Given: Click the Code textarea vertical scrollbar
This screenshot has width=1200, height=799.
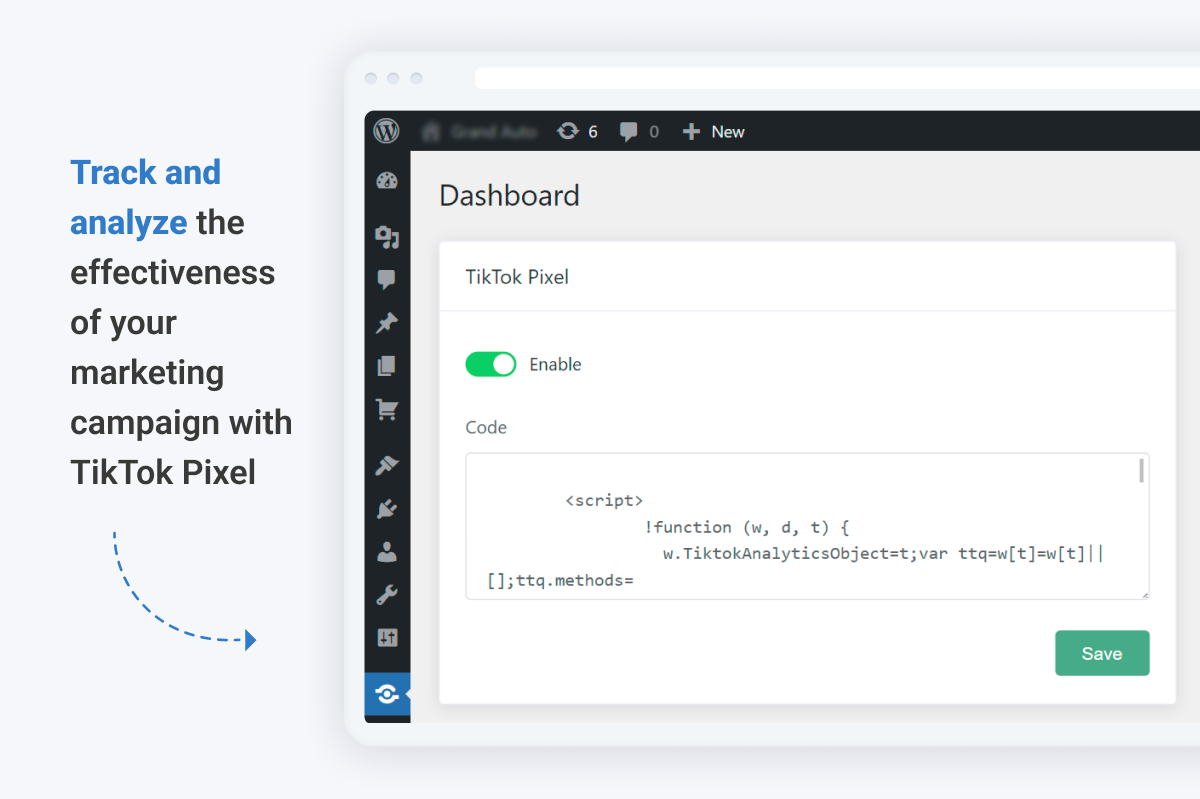Looking at the screenshot, I should [1141, 471].
